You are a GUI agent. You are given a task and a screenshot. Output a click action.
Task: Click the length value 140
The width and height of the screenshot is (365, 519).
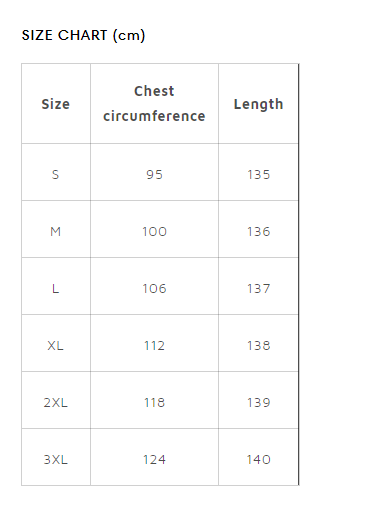coord(258,460)
